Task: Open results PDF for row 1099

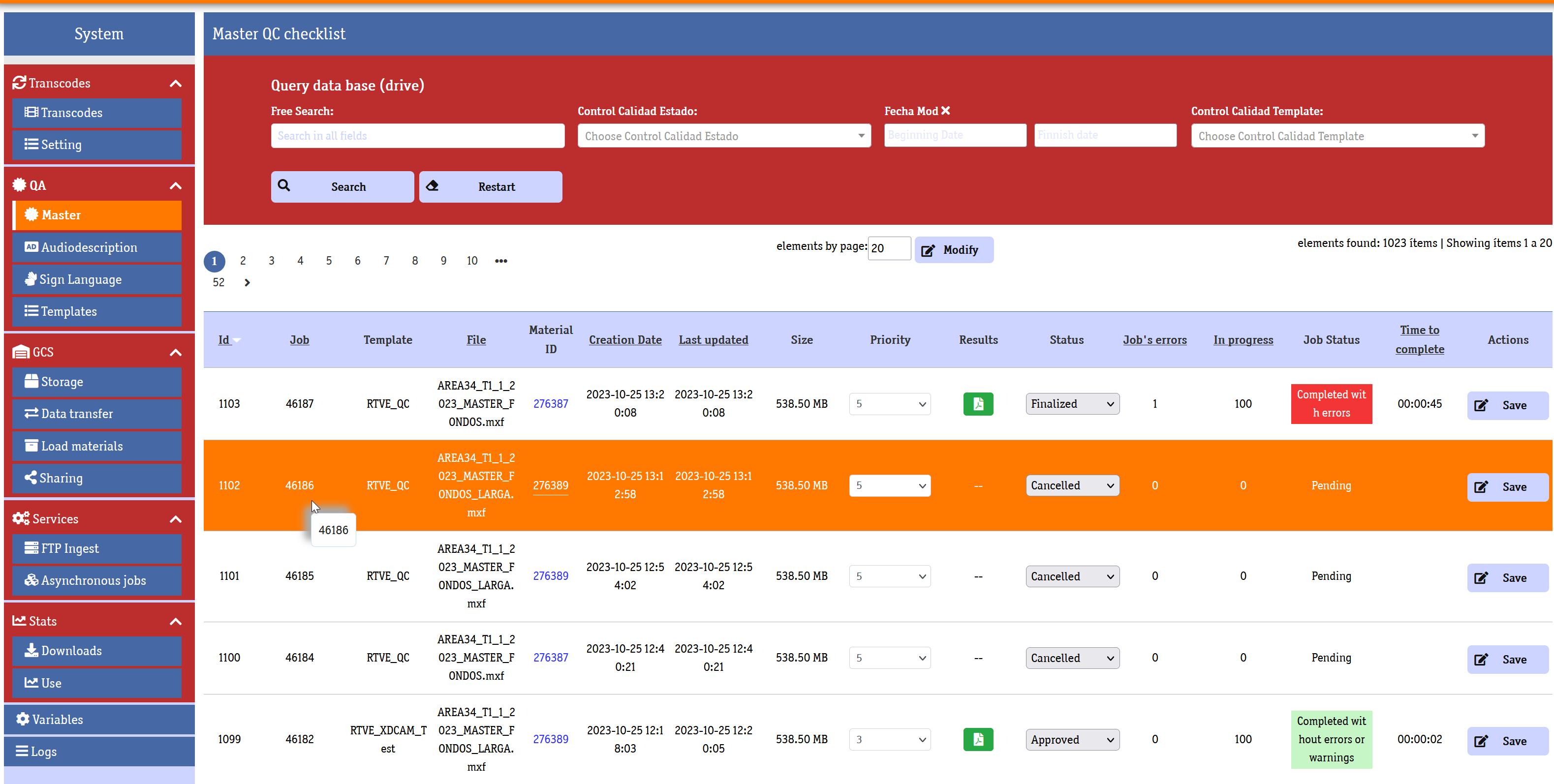Action: [x=978, y=739]
